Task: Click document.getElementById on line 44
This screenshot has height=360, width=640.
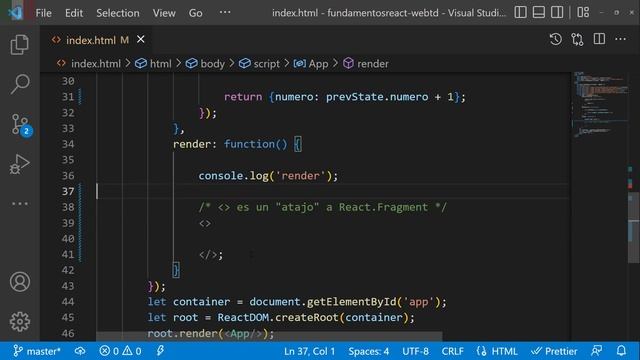Action: (323, 302)
